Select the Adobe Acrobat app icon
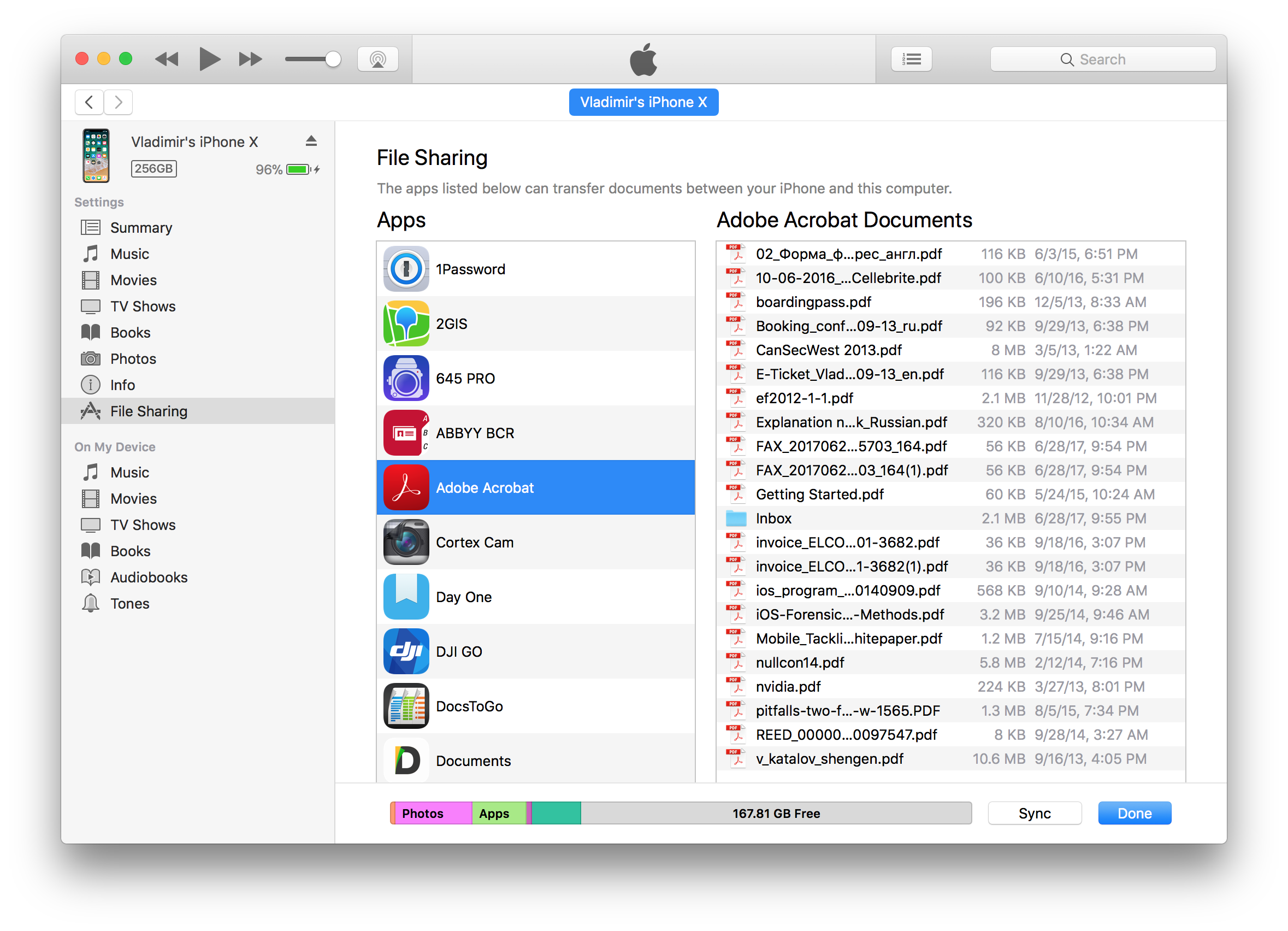This screenshot has width=1288, height=931. 406,487
